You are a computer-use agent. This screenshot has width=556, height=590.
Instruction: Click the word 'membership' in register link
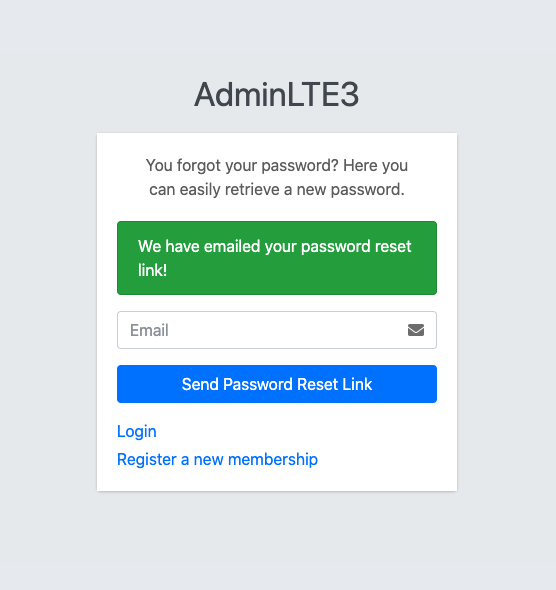(x=273, y=459)
